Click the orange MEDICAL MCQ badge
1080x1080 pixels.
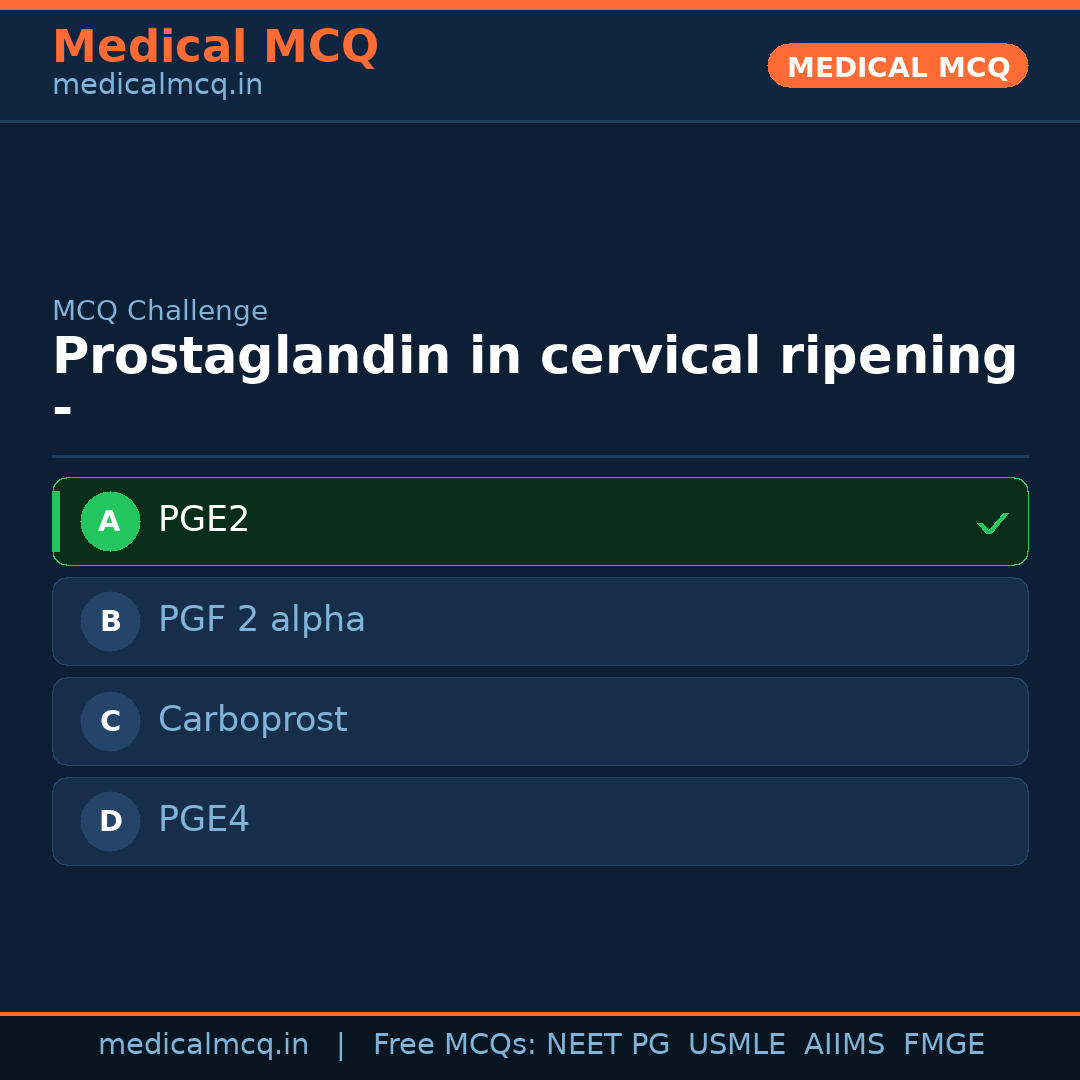coord(897,66)
